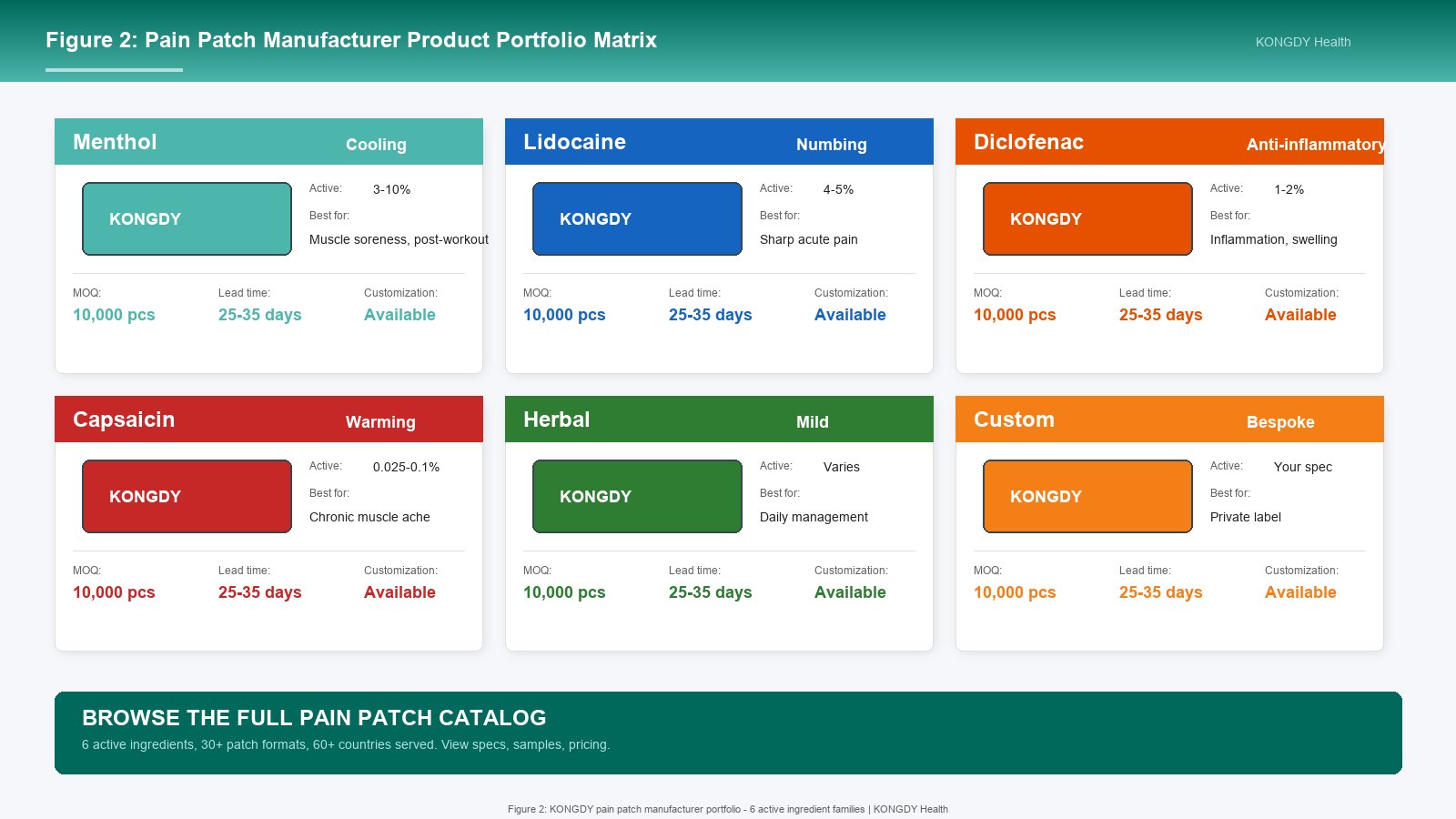This screenshot has height=819, width=1456.
Task: Click the 0.025-0.1% active value in Capsaicin
Action: click(x=406, y=467)
